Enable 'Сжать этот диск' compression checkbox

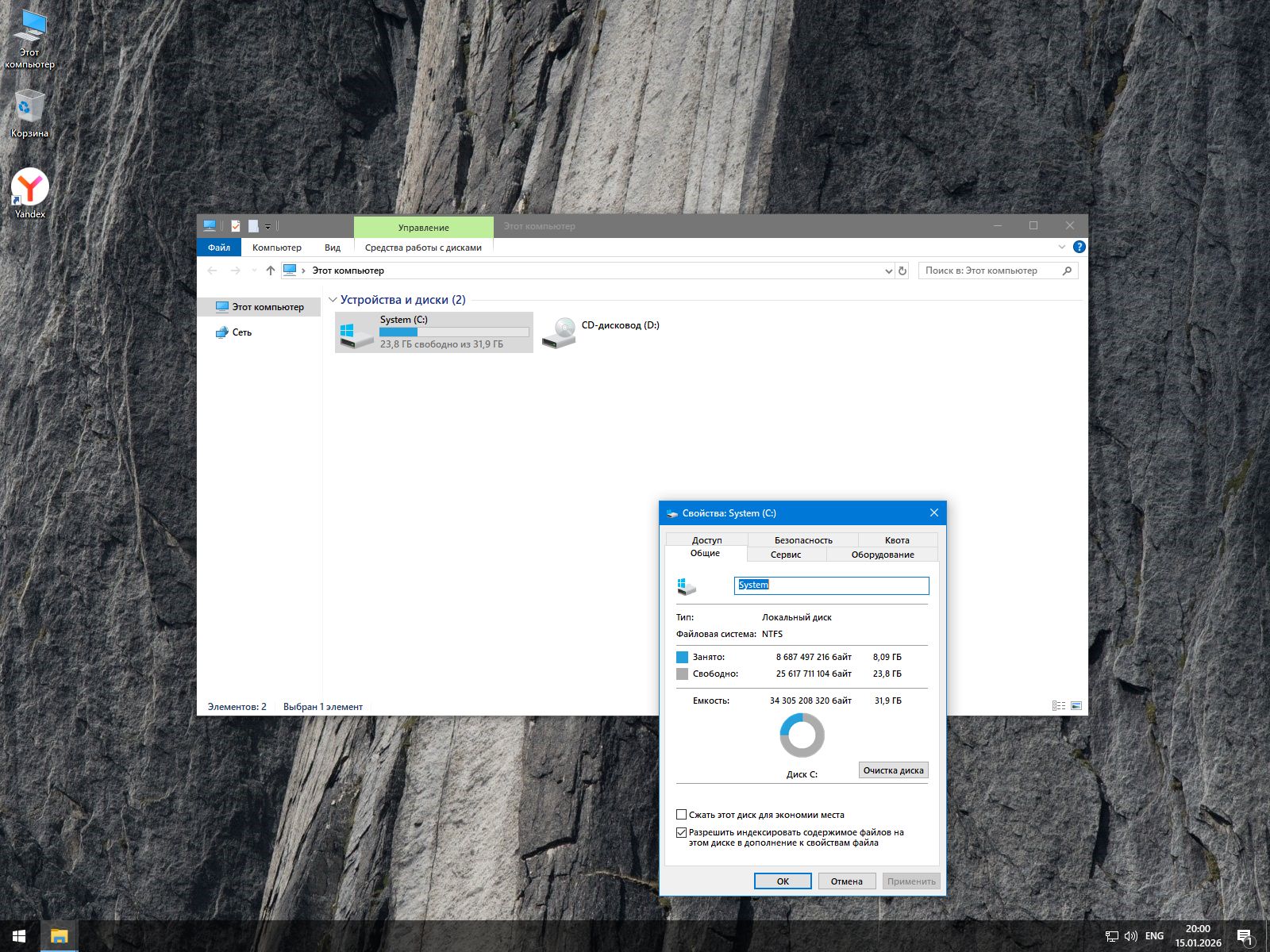[x=681, y=815]
